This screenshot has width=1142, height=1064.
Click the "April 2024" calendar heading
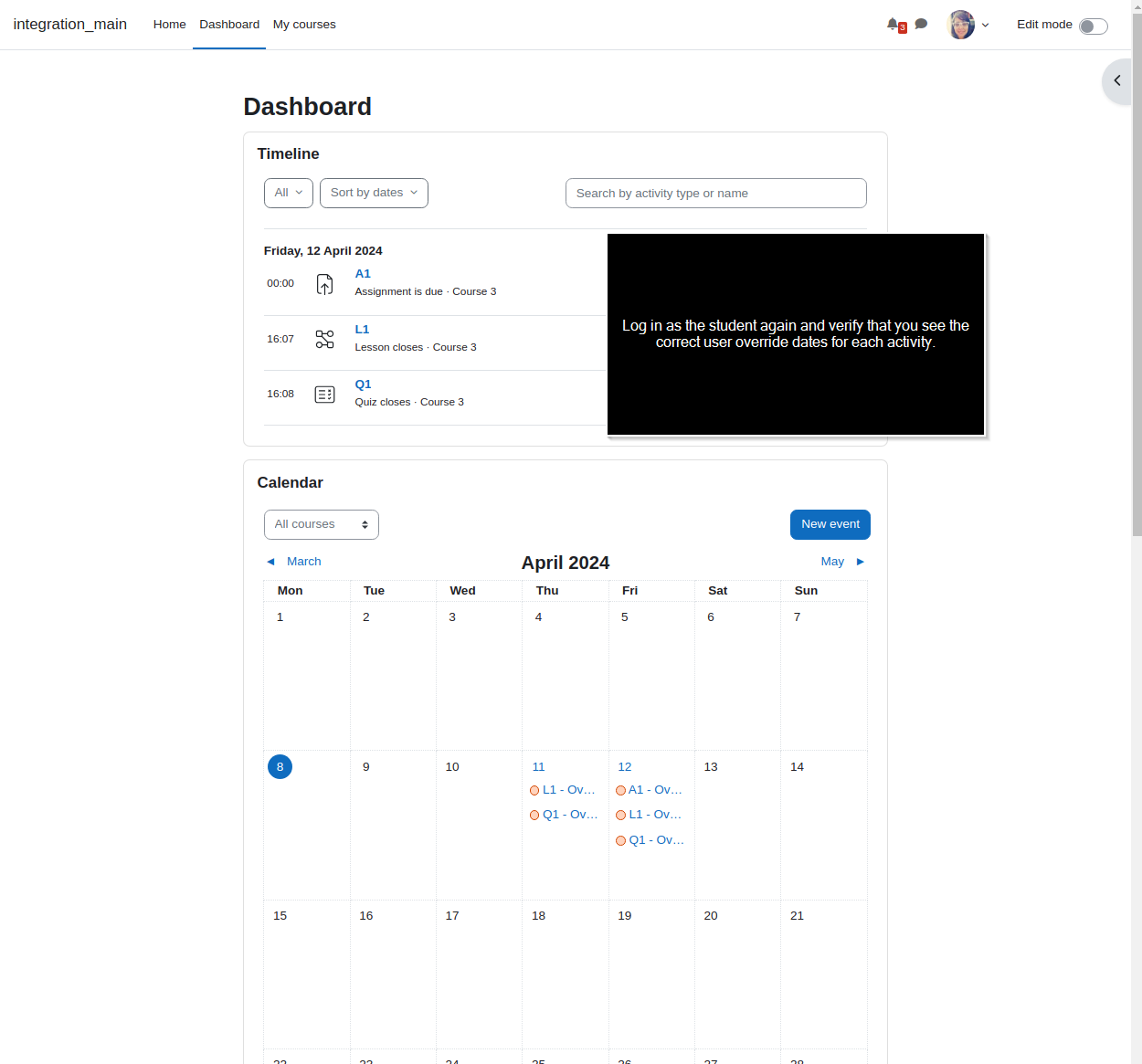[566, 563]
